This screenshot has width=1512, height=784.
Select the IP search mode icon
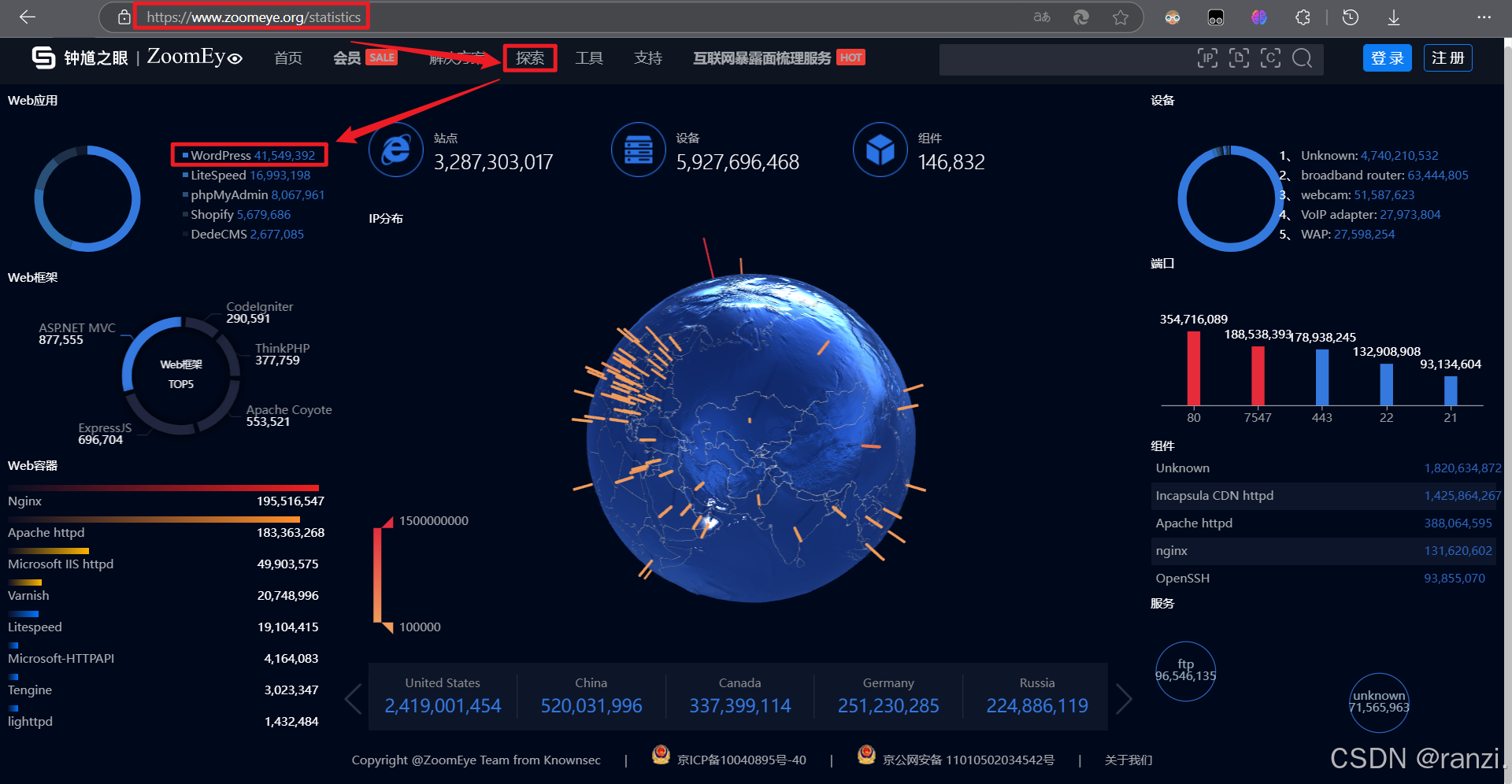point(1207,57)
